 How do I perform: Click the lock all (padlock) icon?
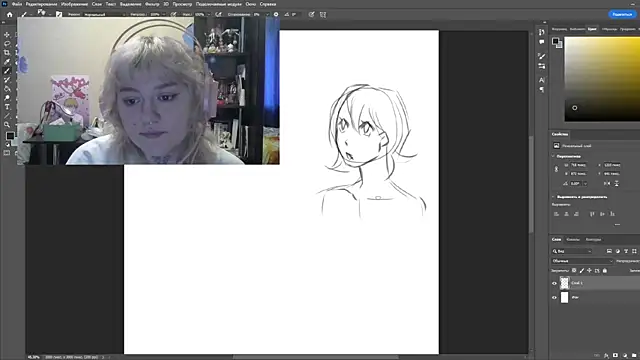coord(605,270)
